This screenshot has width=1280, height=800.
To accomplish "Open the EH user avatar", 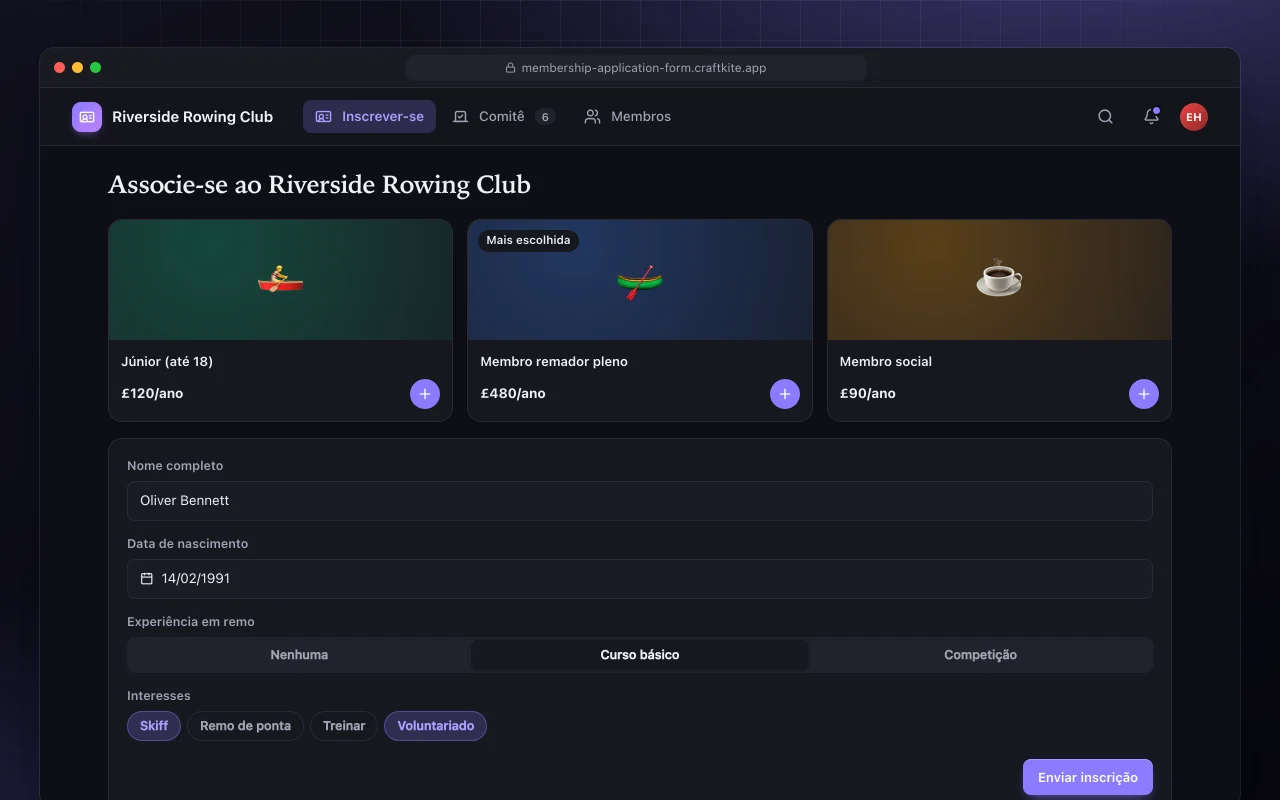I will 1194,117.
